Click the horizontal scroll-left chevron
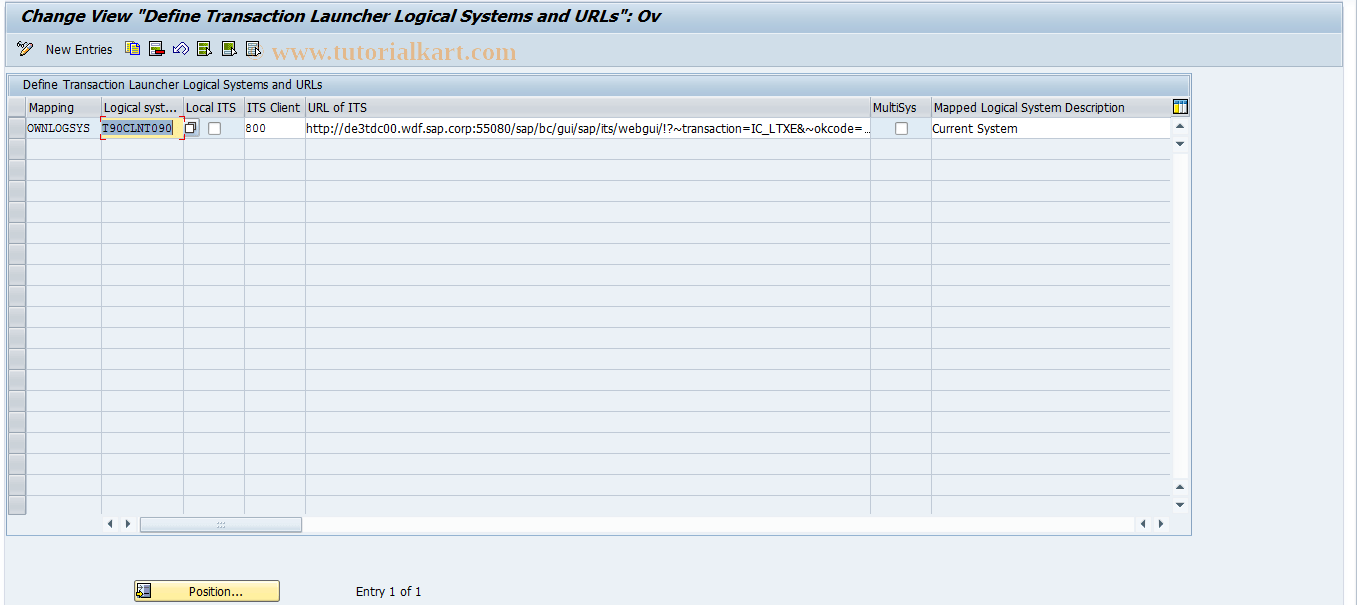This screenshot has width=1357, height=605. pyautogui.click(x=110, y=523)
